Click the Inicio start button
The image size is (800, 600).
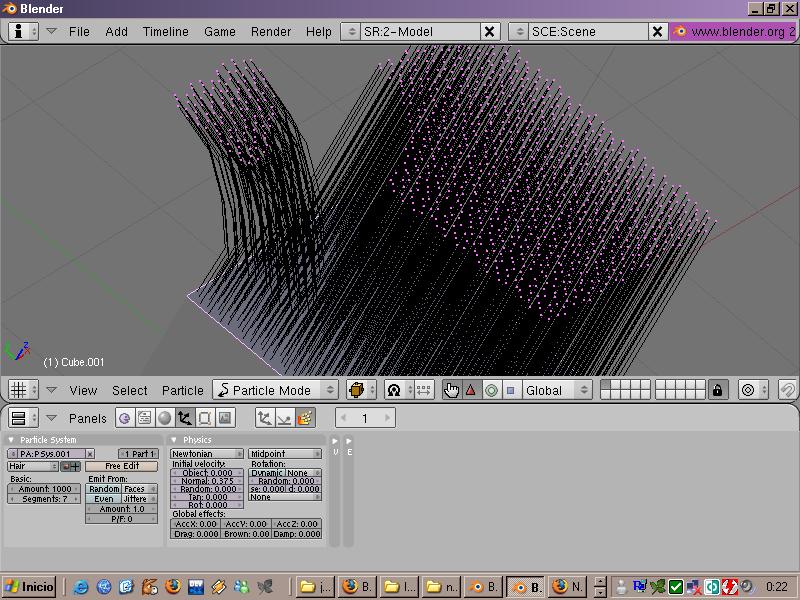(30, 587)
